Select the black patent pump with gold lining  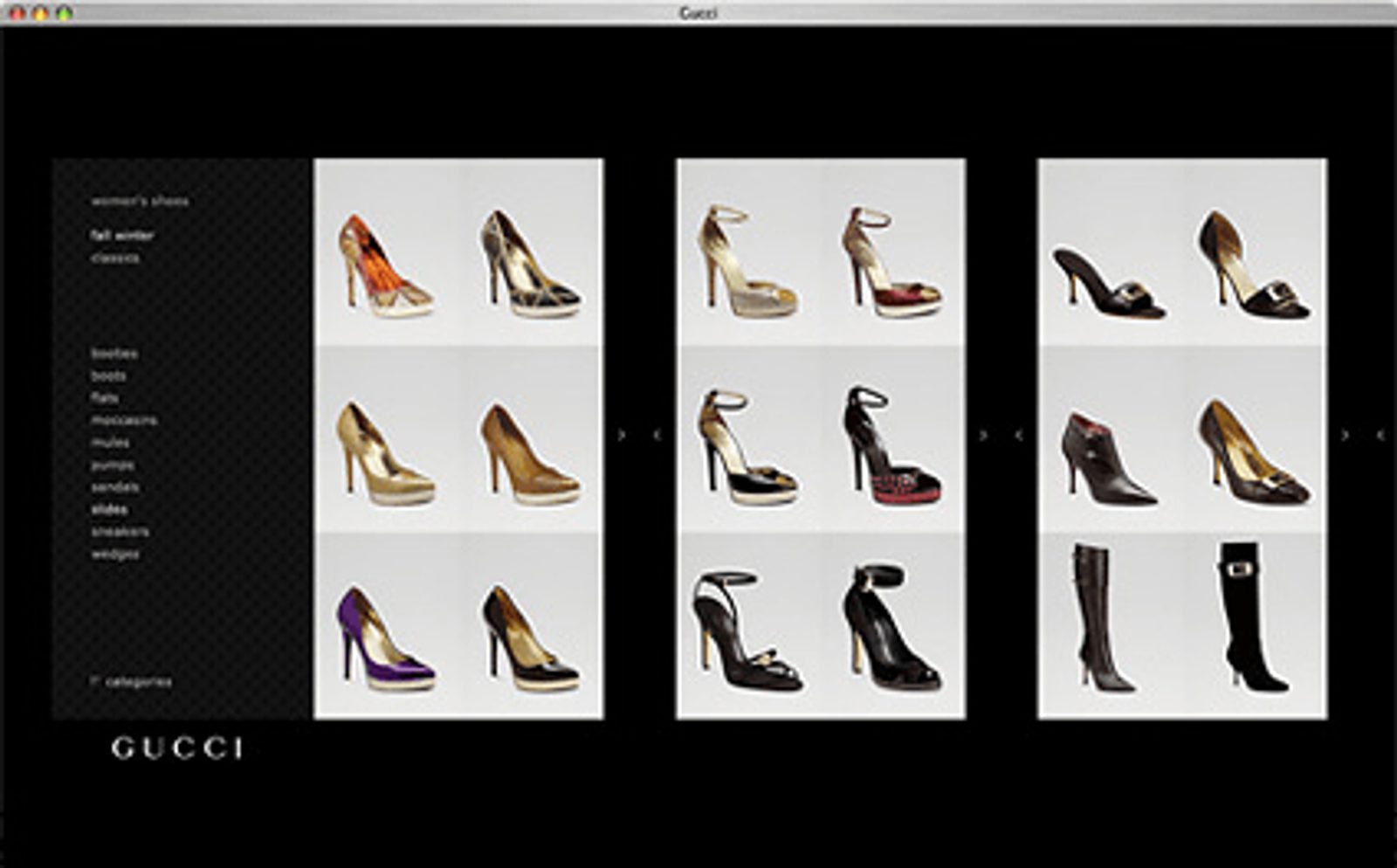pos(530,638)
